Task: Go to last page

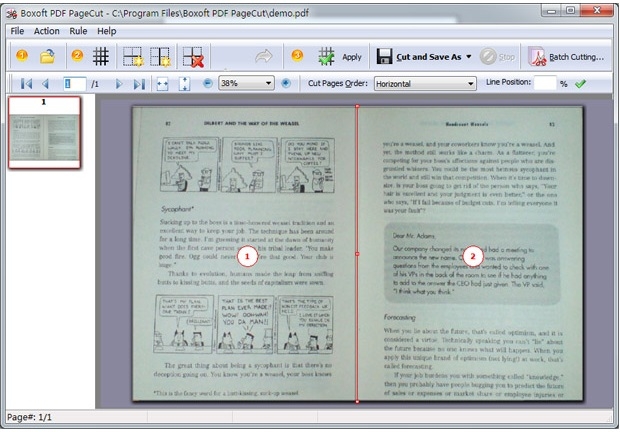Action: [139, 84]
